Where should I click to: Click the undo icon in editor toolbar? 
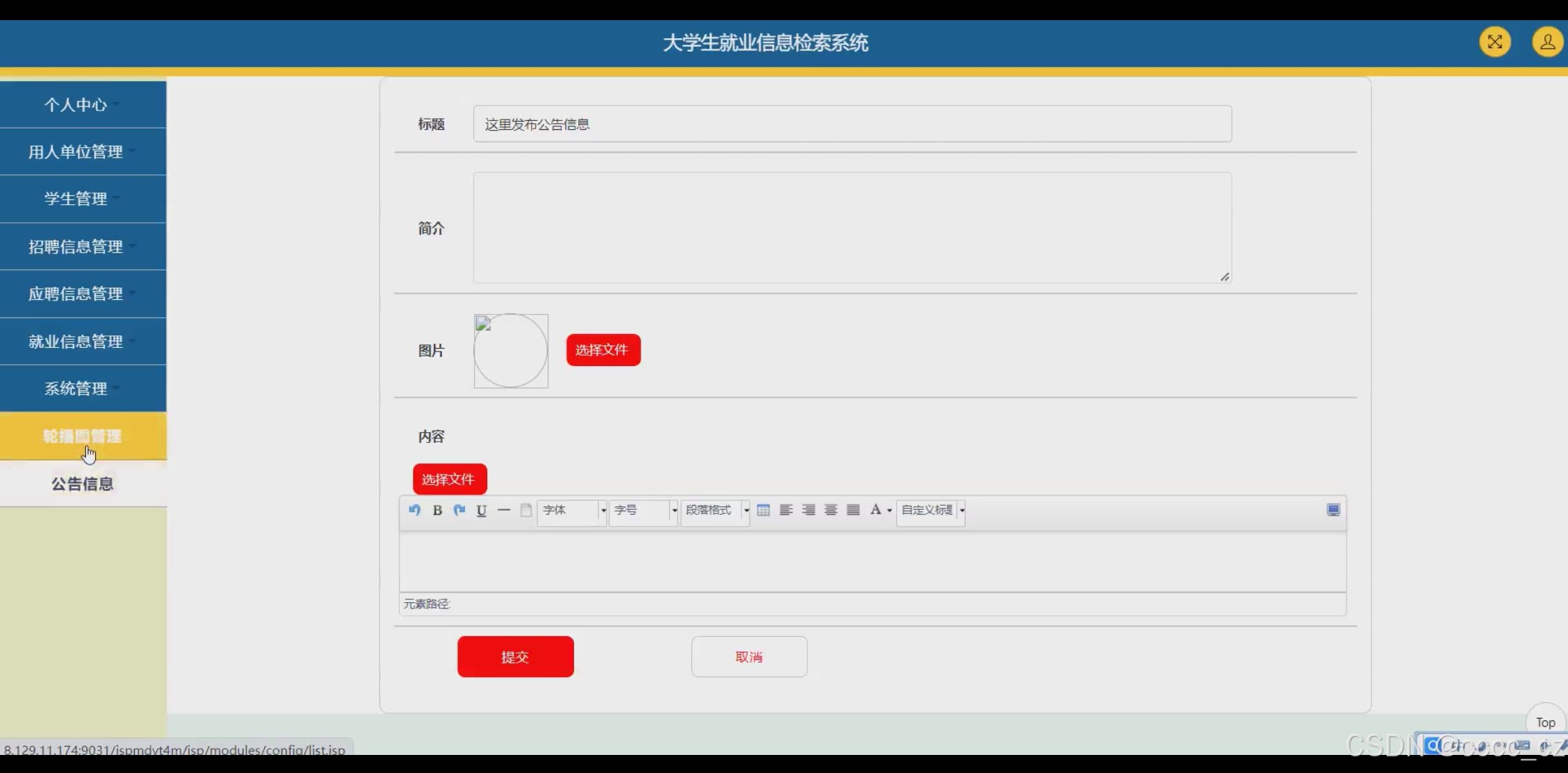pyautogui.click(x=414, y=510)
